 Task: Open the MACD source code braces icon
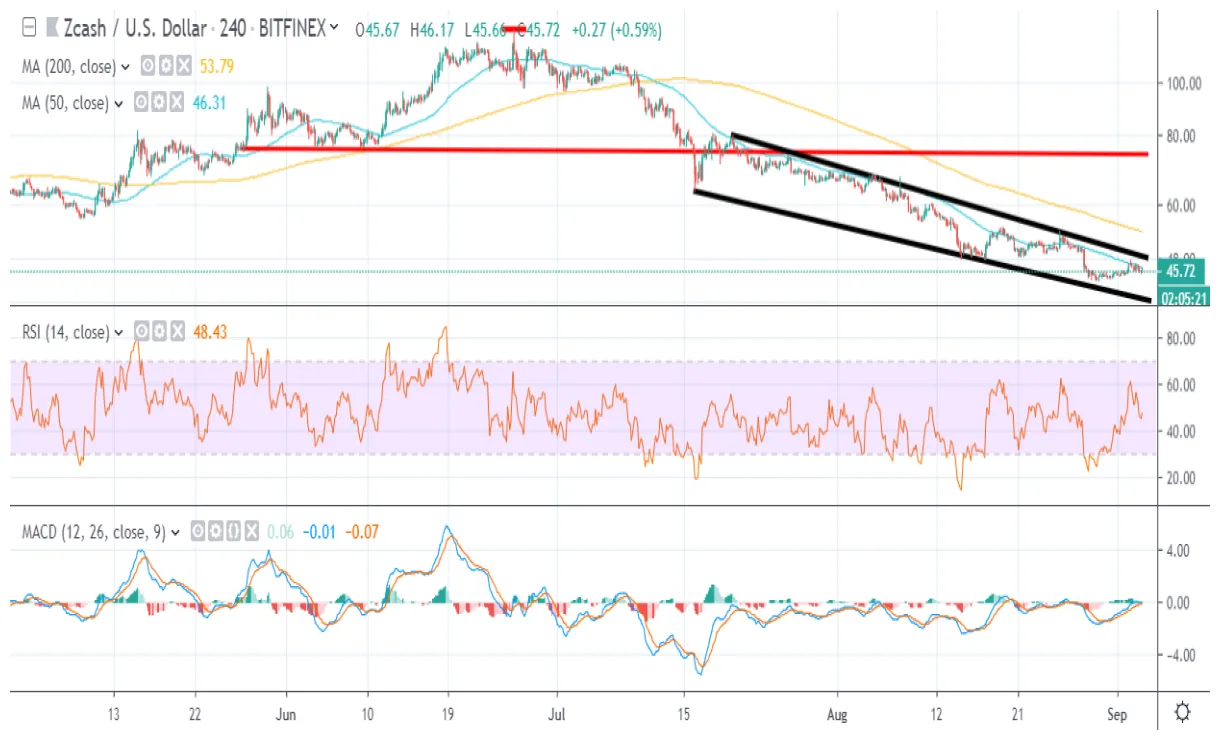(231, 533)
